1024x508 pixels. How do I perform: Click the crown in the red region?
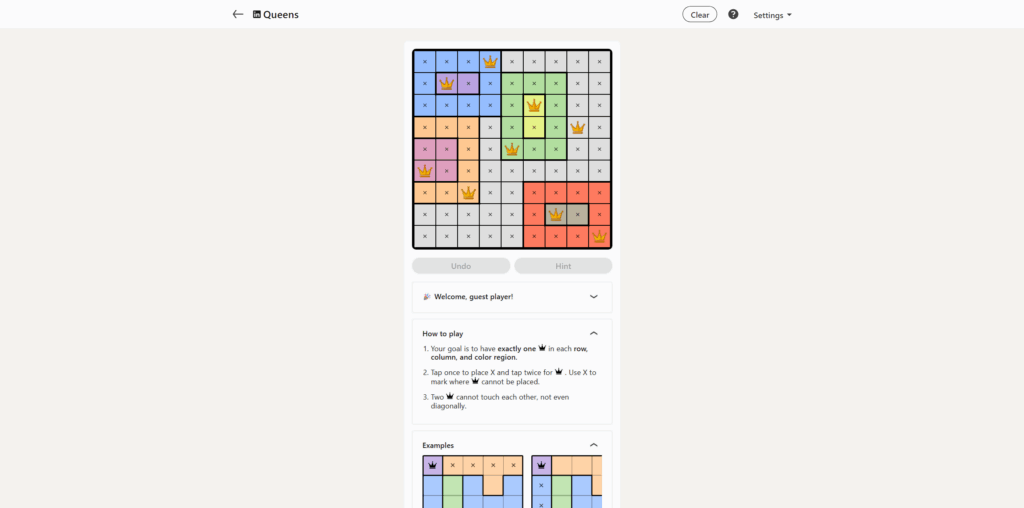(599, 236)
